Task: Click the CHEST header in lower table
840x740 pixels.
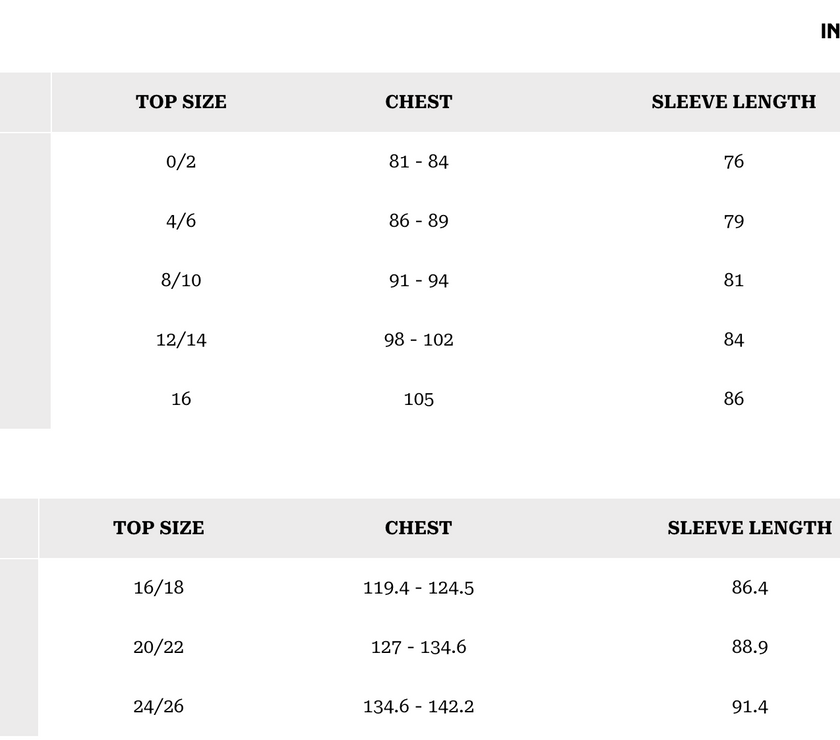Action: [x=418, y=528]
